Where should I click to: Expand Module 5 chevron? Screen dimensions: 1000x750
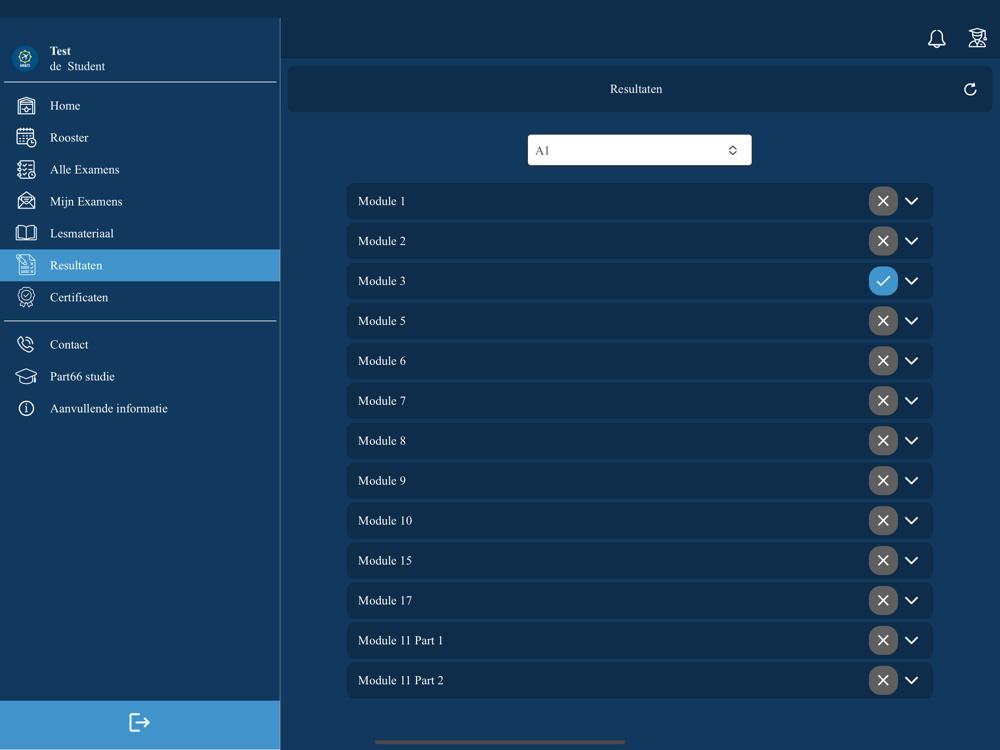912,321
